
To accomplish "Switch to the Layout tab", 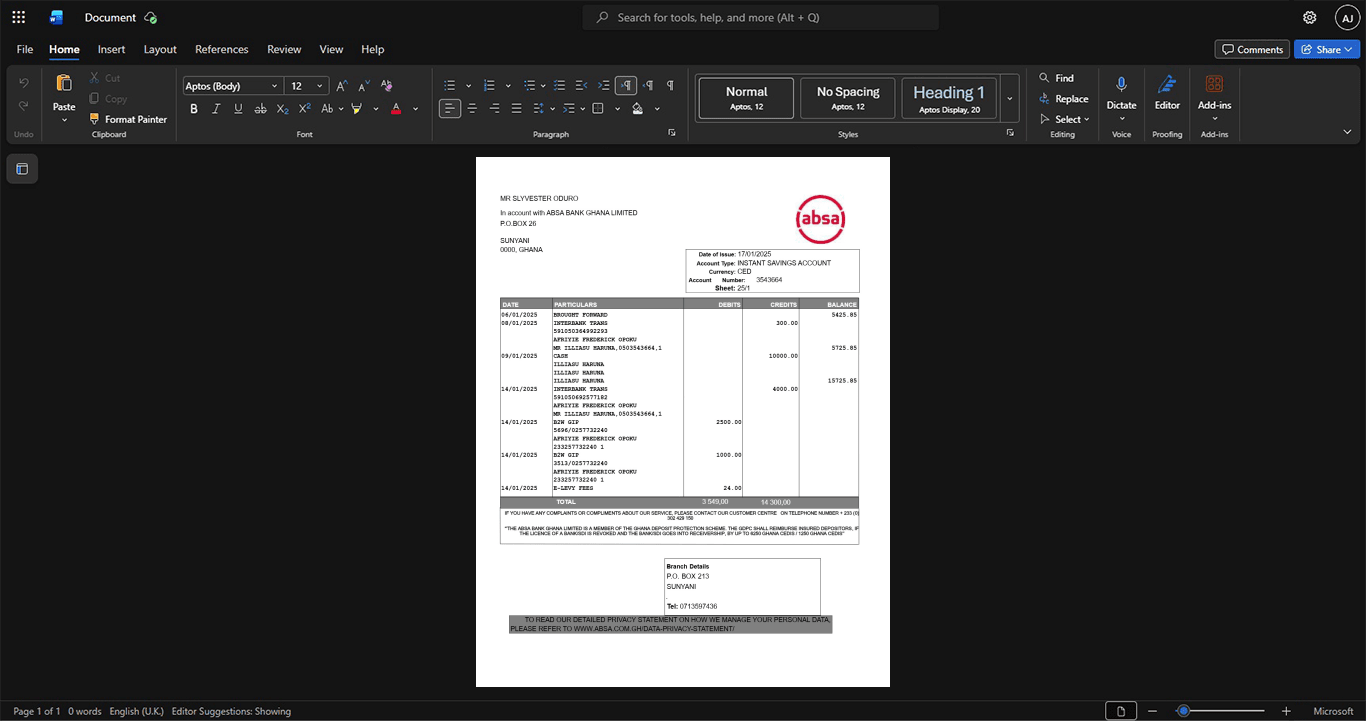I will pos(160,49).
